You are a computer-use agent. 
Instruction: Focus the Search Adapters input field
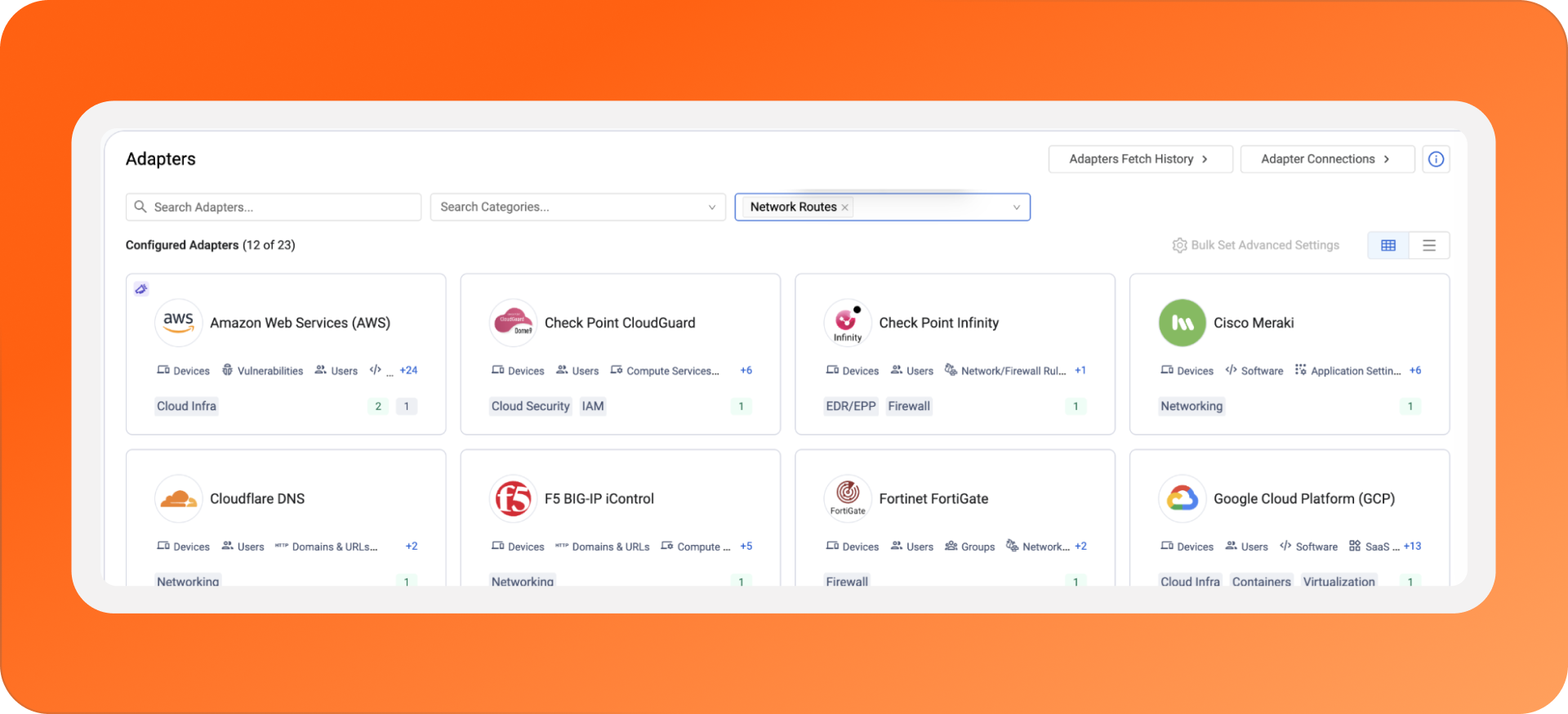click(x=274, y=207)
